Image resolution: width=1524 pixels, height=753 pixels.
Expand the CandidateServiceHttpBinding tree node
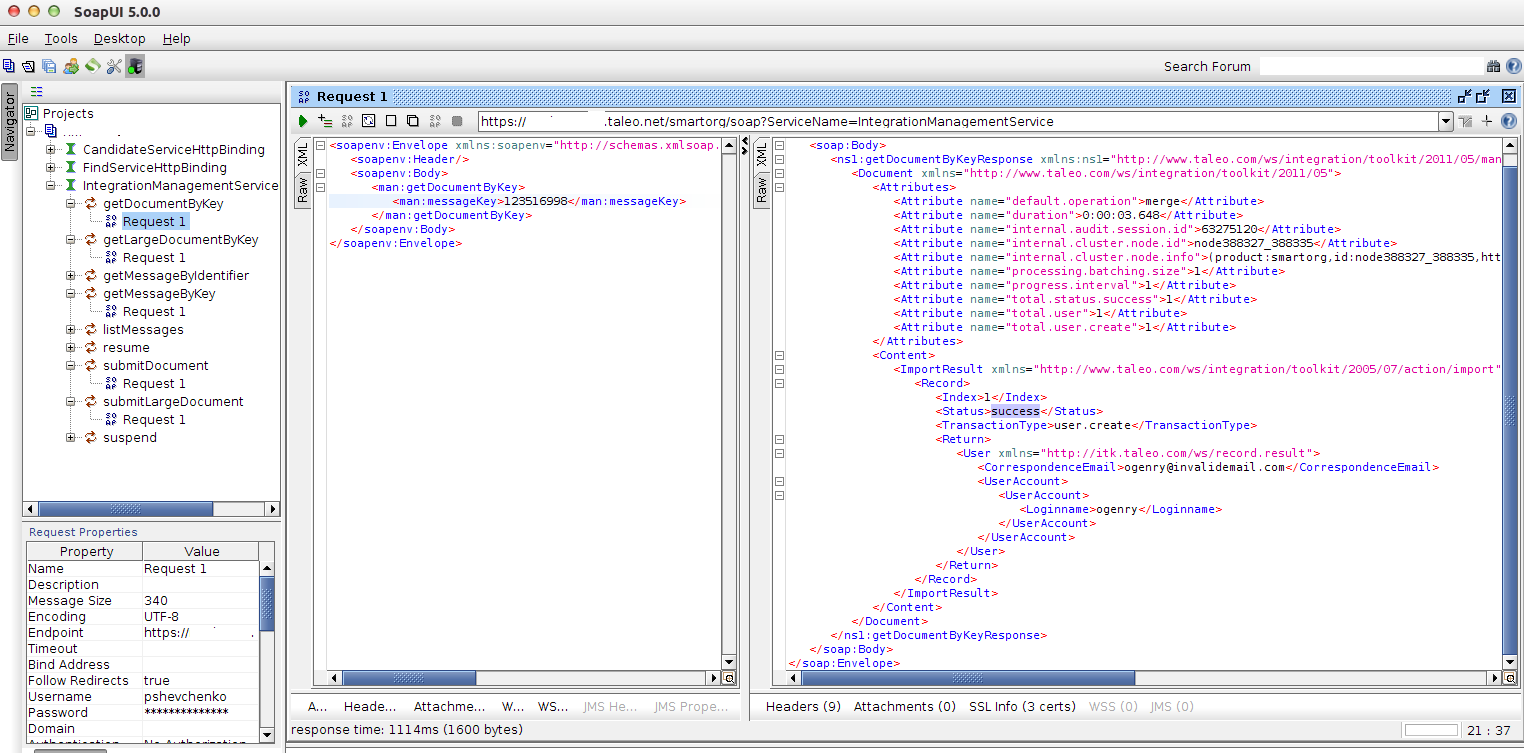[x=51, y=150]
